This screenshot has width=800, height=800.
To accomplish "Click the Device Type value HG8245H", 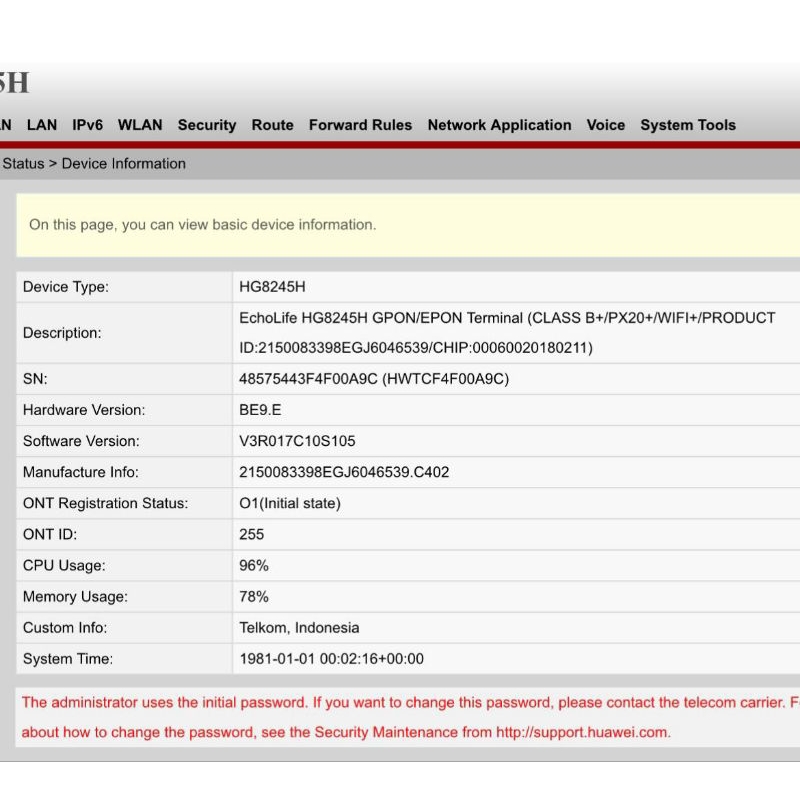I will (x=272, y=287).
